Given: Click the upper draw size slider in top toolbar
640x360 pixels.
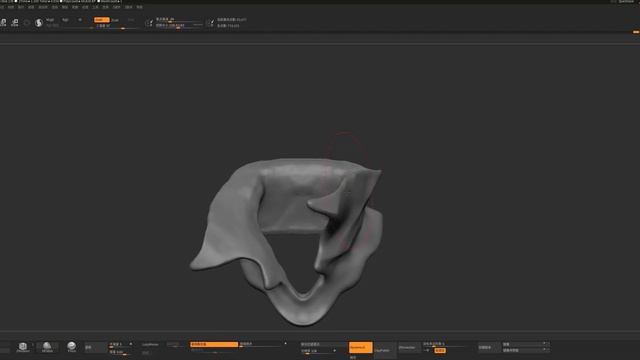Looking at the screenshot, I should tap(179, 19).
